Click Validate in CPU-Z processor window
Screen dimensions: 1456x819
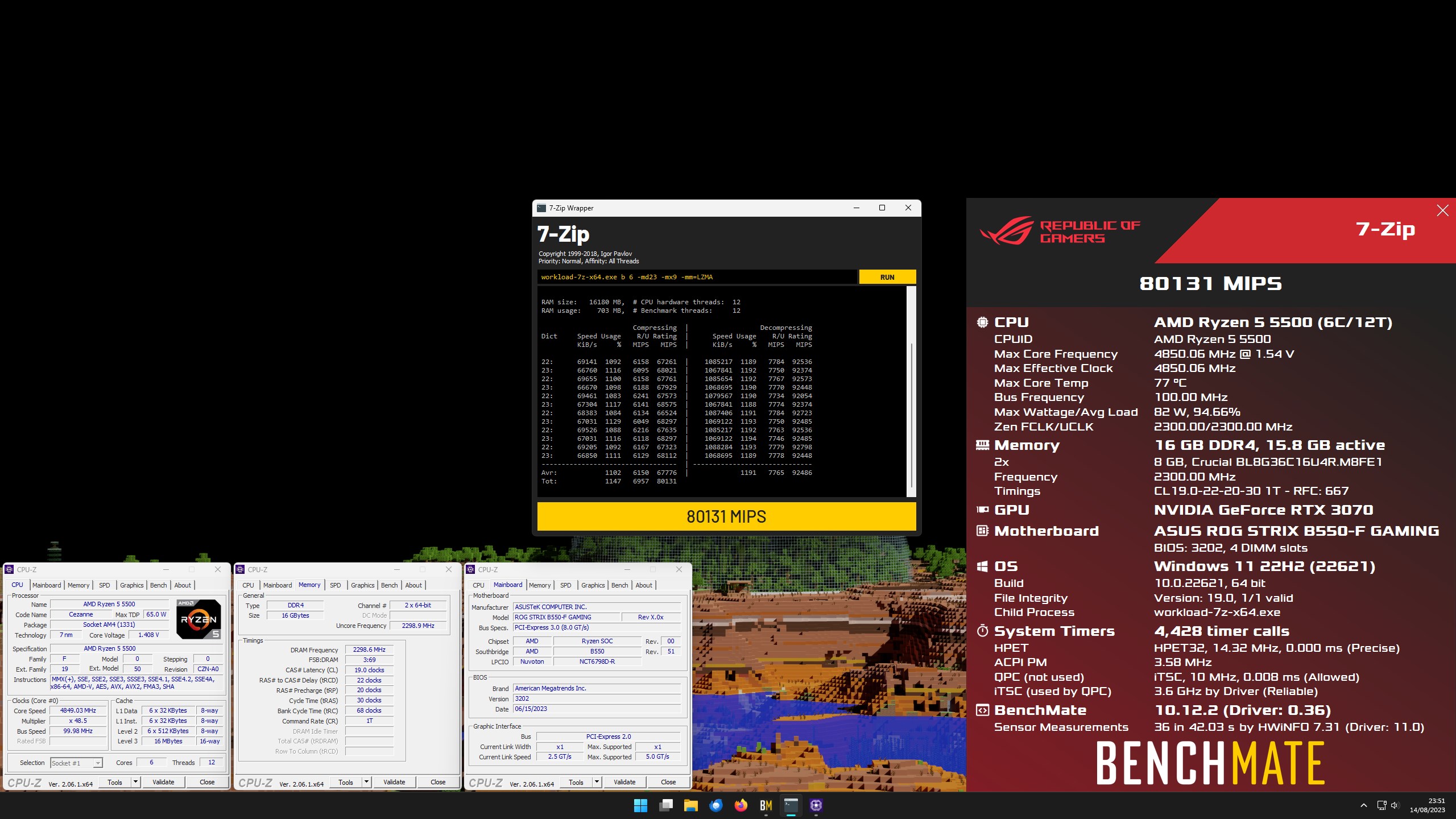163,782
